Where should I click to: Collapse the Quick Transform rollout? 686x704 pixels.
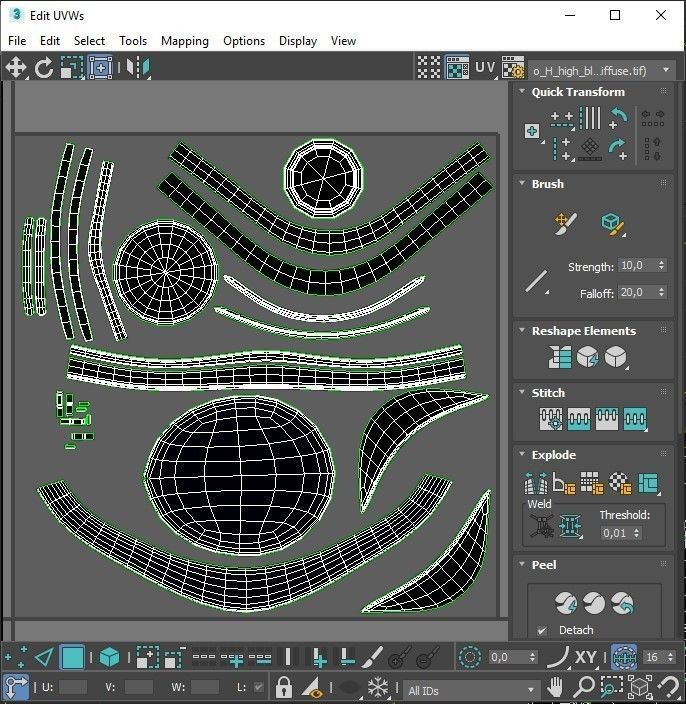click(522, 91)
